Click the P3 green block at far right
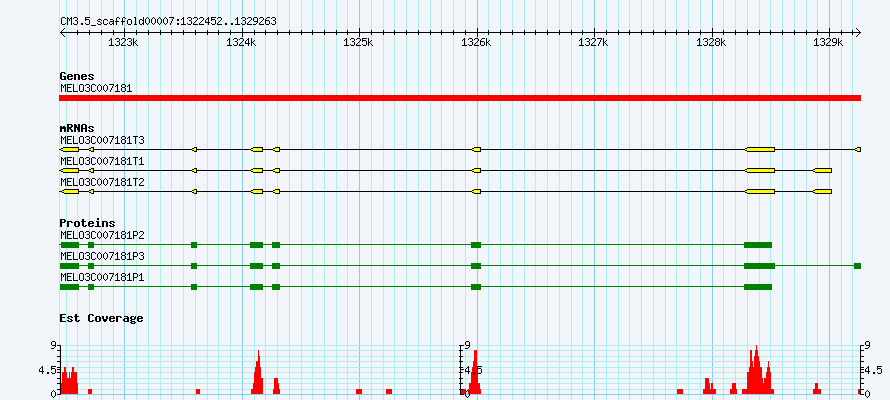Viewport: 890px width, 400px height. coord(858,266)
